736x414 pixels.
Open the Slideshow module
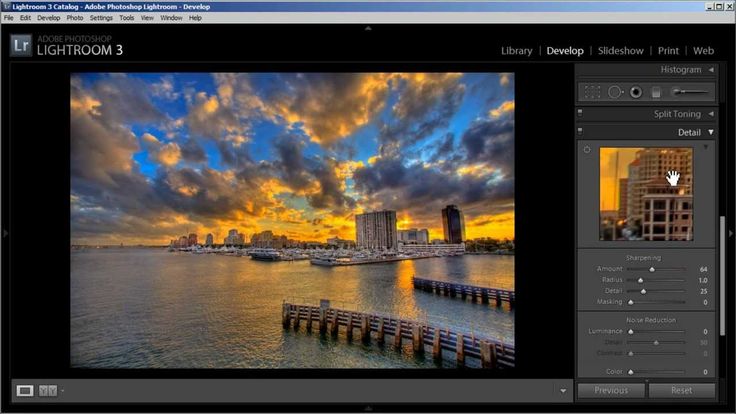(620, 51)
